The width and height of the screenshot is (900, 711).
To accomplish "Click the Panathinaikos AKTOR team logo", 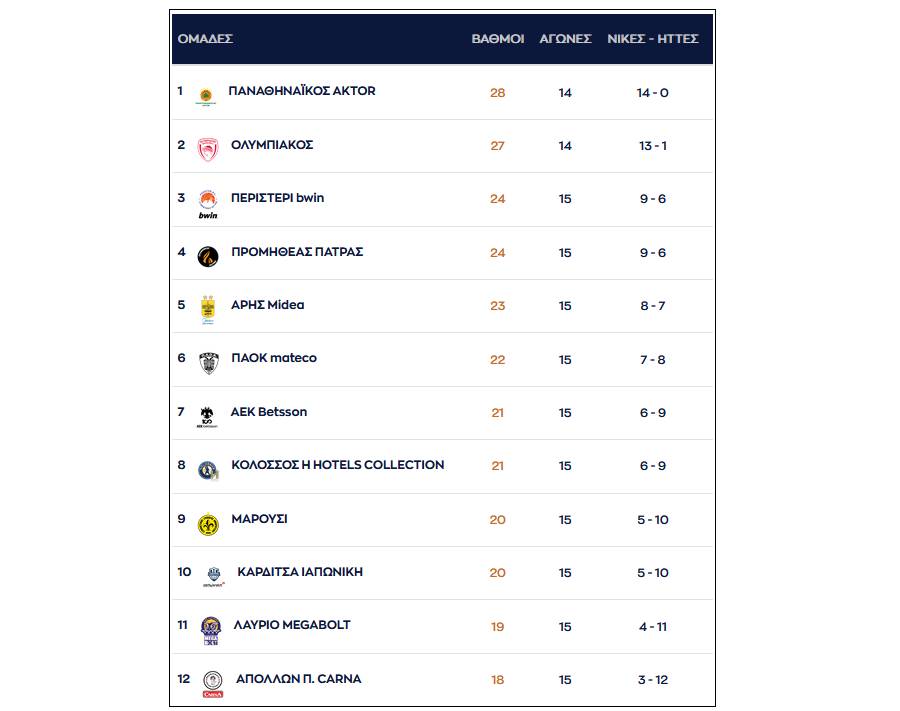I will (x=205, y=97).
